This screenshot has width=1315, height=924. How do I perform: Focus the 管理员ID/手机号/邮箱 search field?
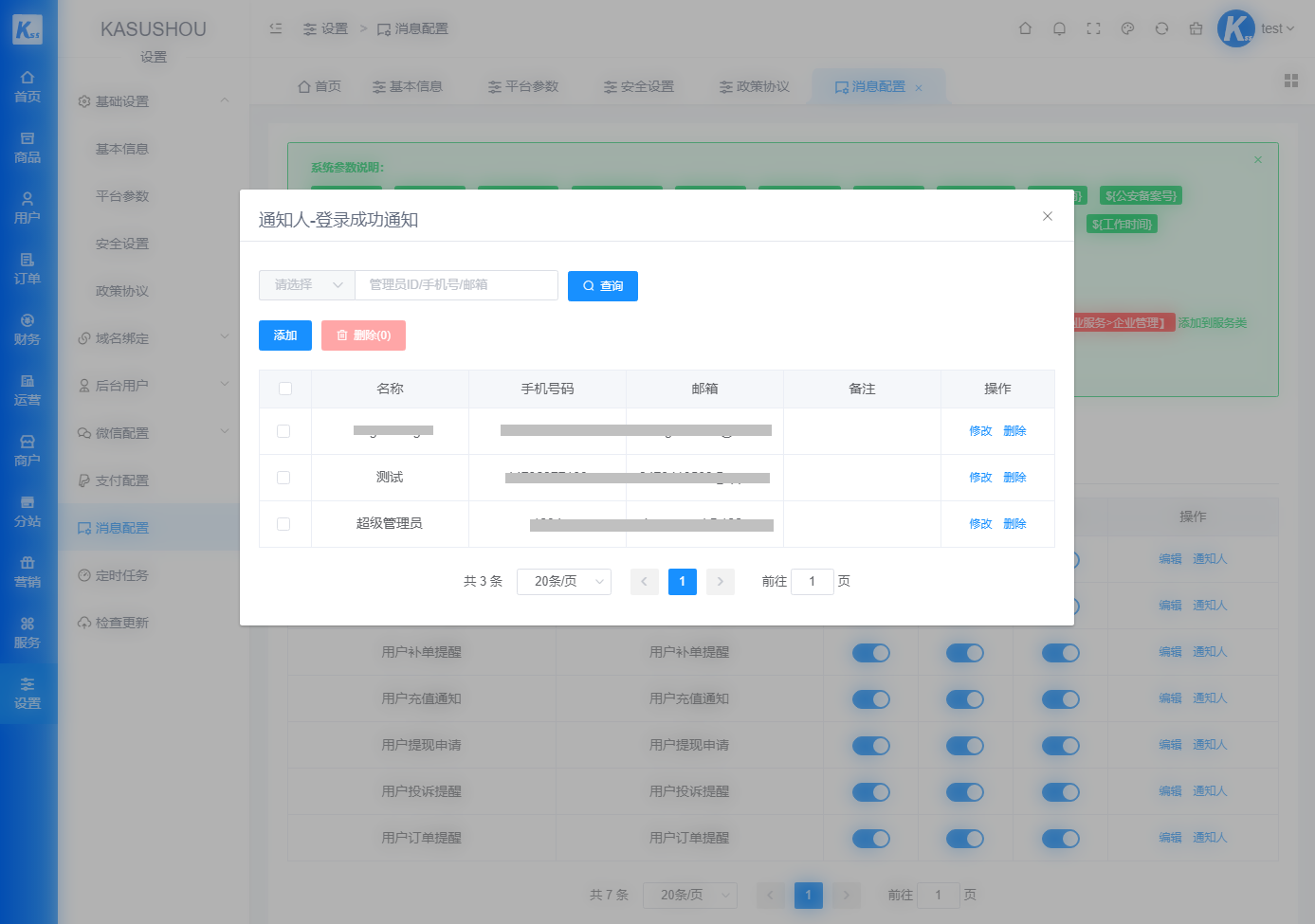point(456,285)
